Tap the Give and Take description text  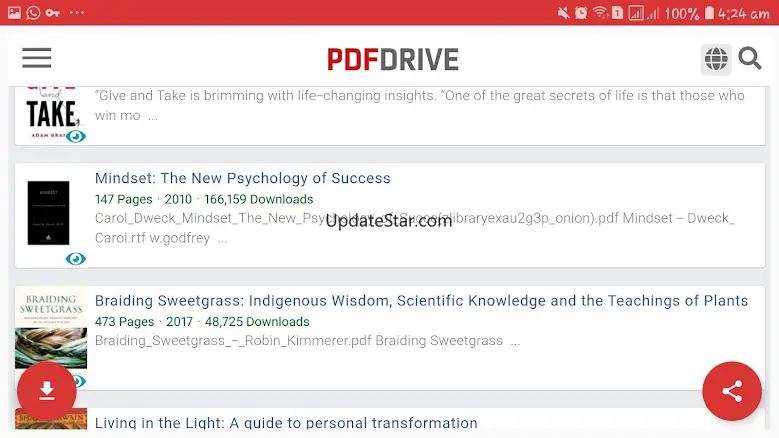point(420,105)
